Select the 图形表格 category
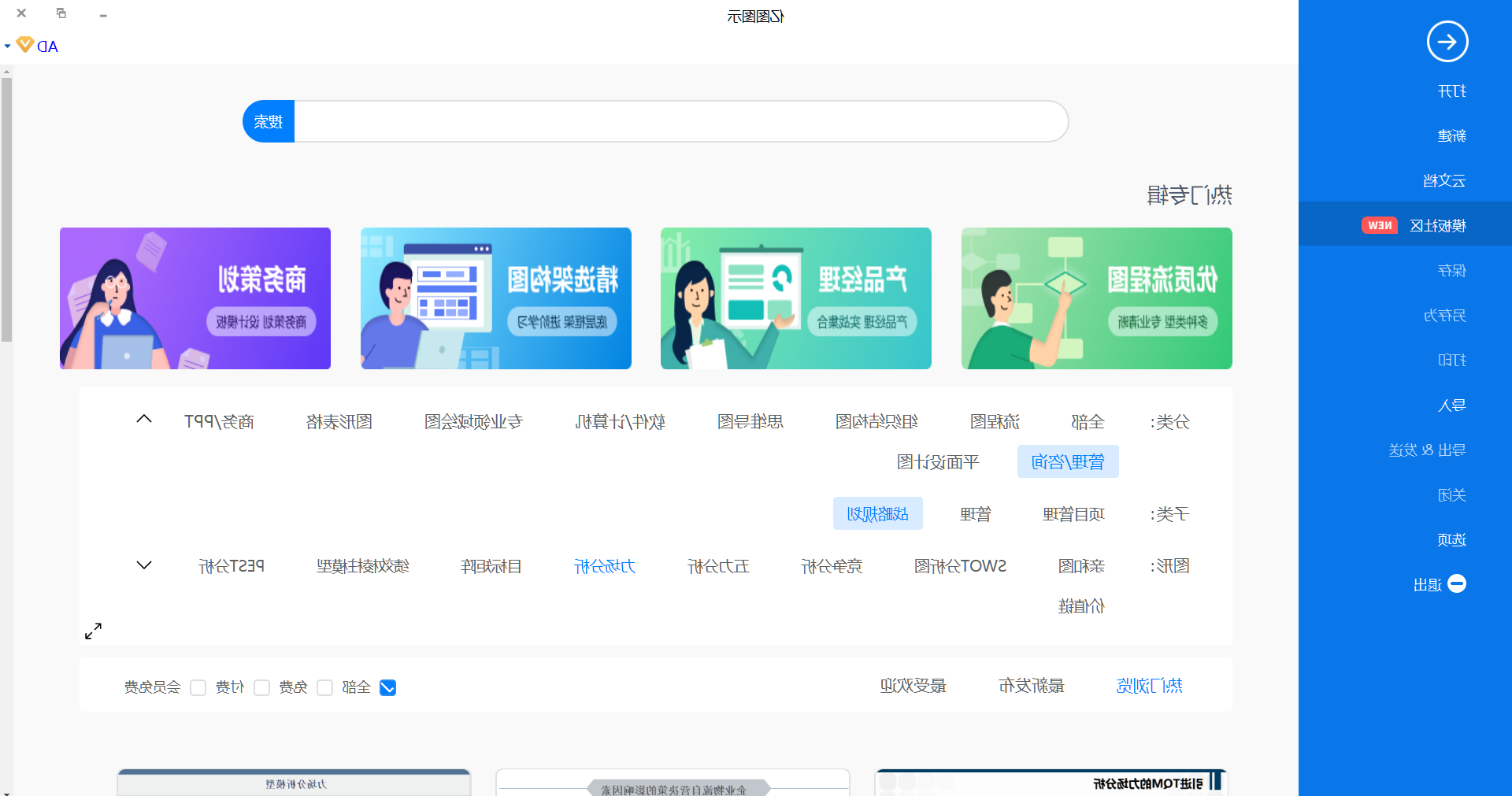This screenshot has width=1512, height=796. (339, 422)
